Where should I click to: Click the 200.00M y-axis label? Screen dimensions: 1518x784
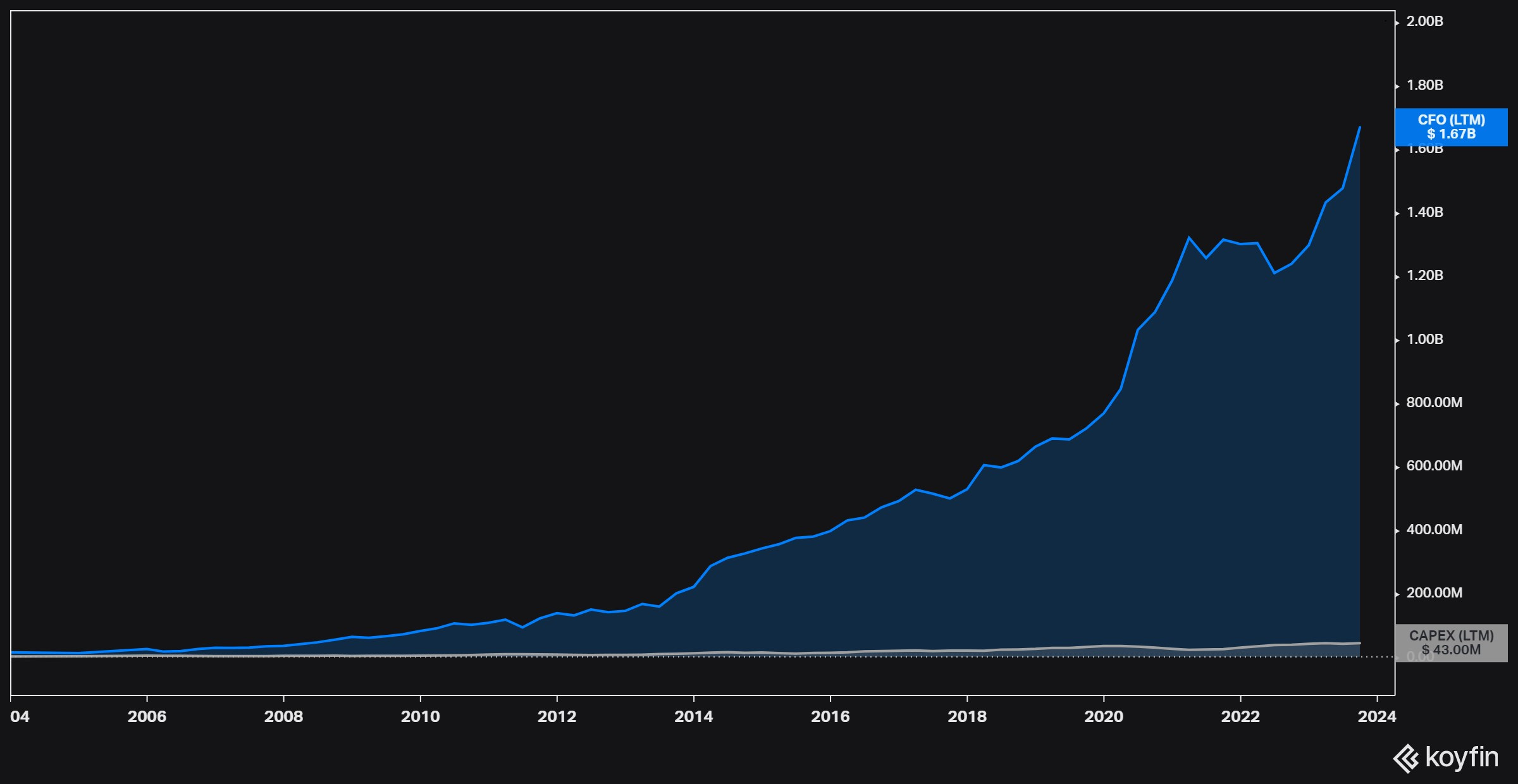tap(1434, 593)
